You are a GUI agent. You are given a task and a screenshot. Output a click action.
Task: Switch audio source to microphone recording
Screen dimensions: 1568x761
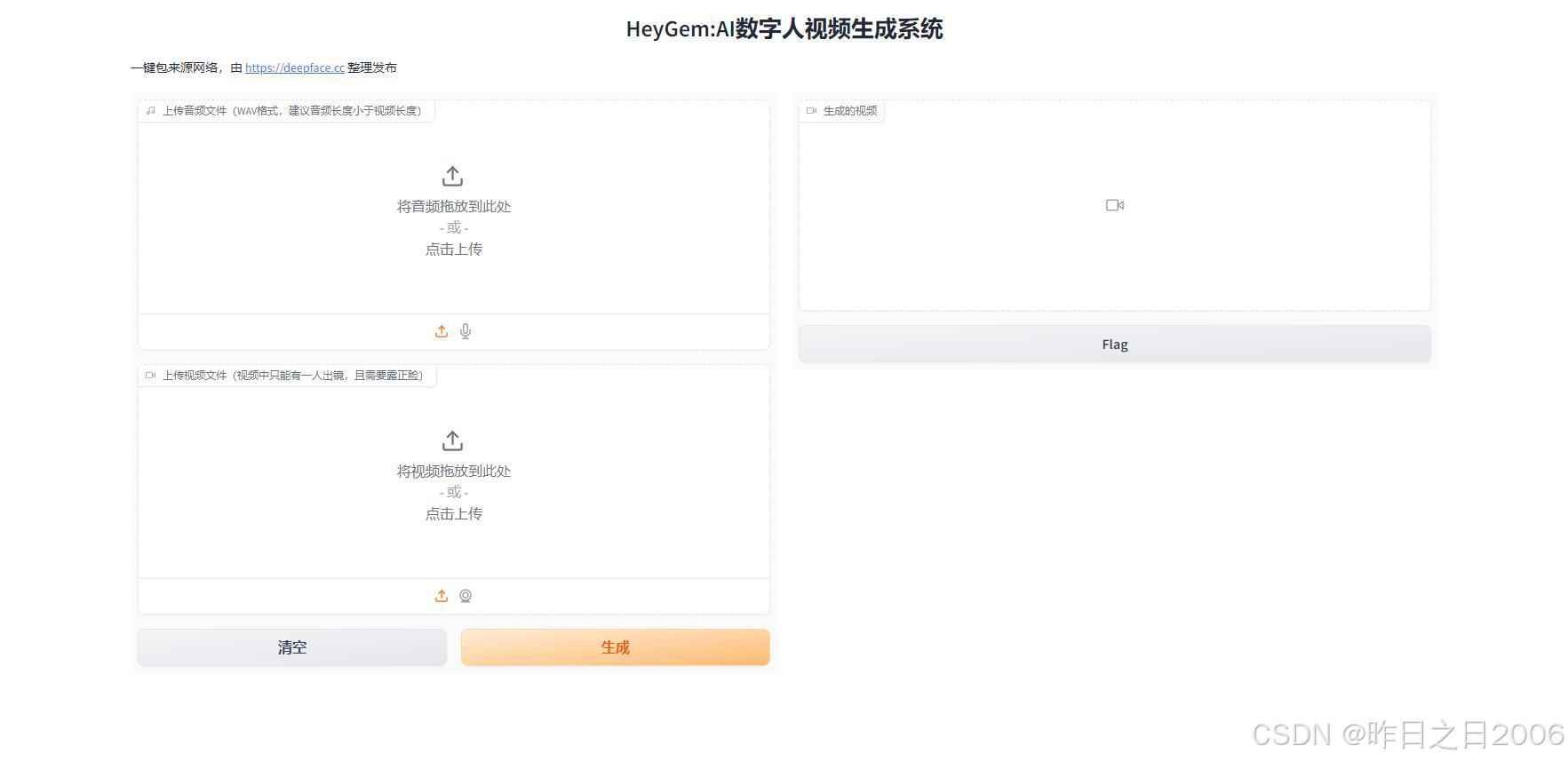[x=466, y=331]
